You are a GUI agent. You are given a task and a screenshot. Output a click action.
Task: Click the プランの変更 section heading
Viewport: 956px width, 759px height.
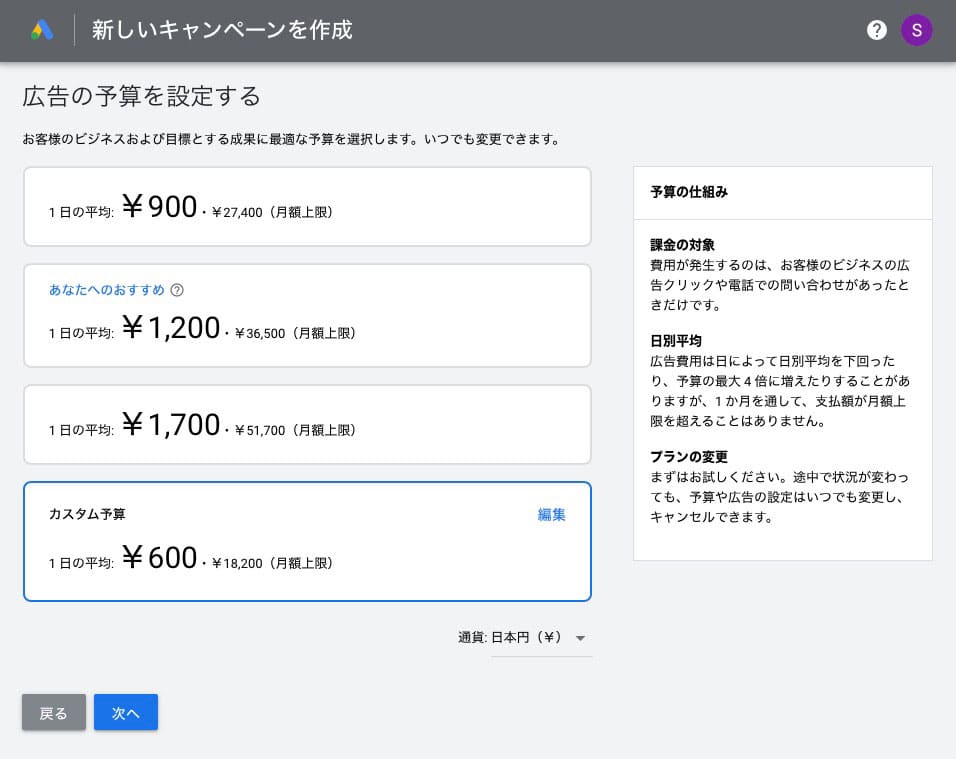point(689,457)
